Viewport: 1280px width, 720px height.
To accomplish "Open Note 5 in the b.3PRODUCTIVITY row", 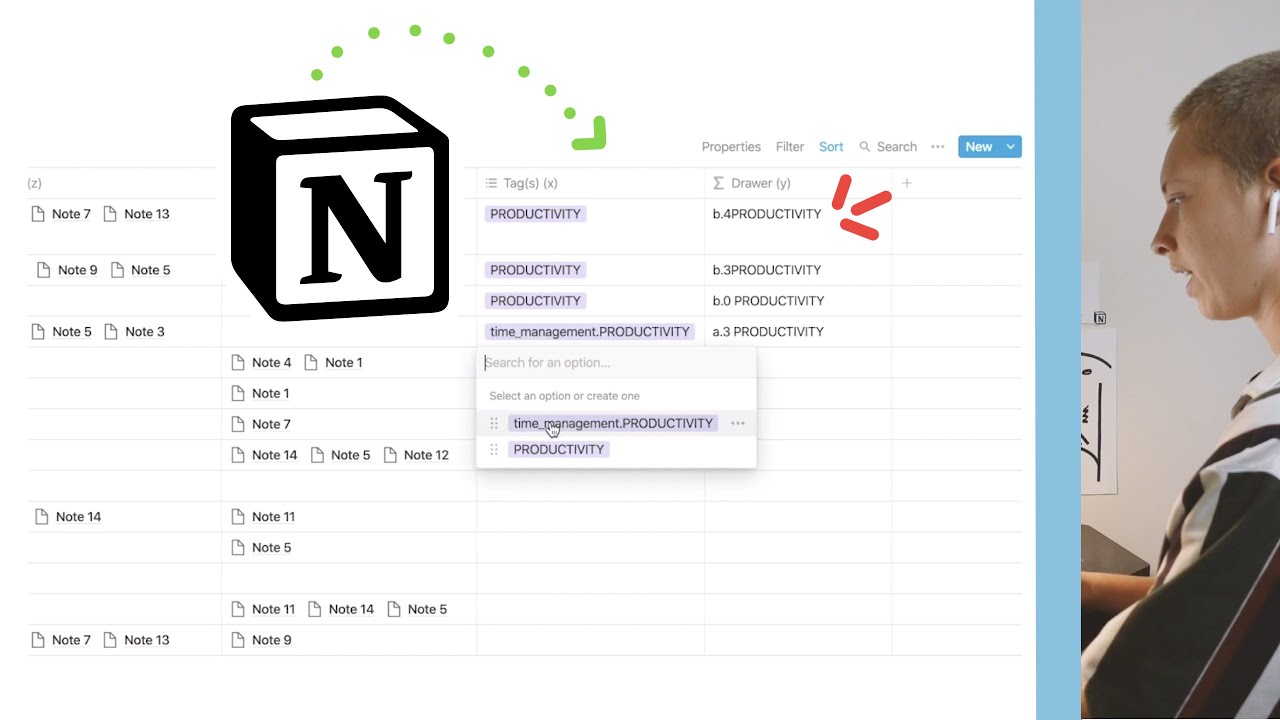I will pyautogui.click(x=140, y=269).
